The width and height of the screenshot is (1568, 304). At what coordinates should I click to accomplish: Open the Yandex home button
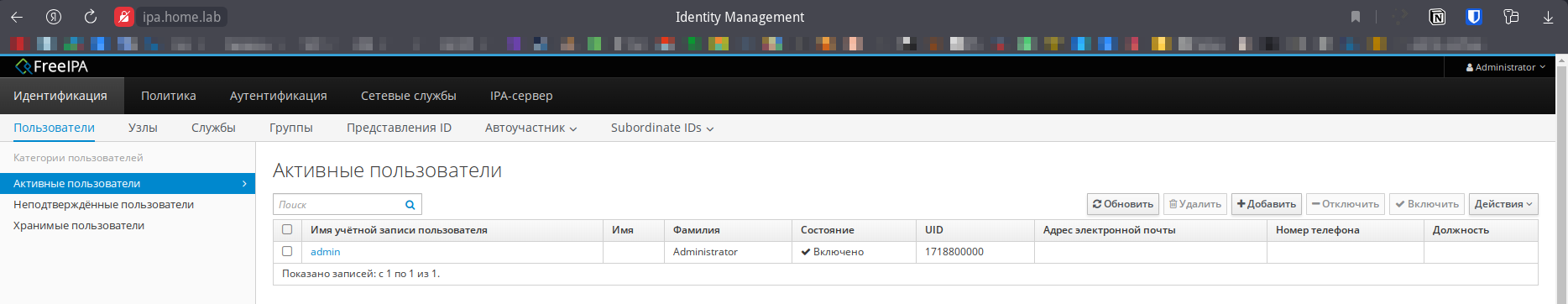click(x=54, y=17)
